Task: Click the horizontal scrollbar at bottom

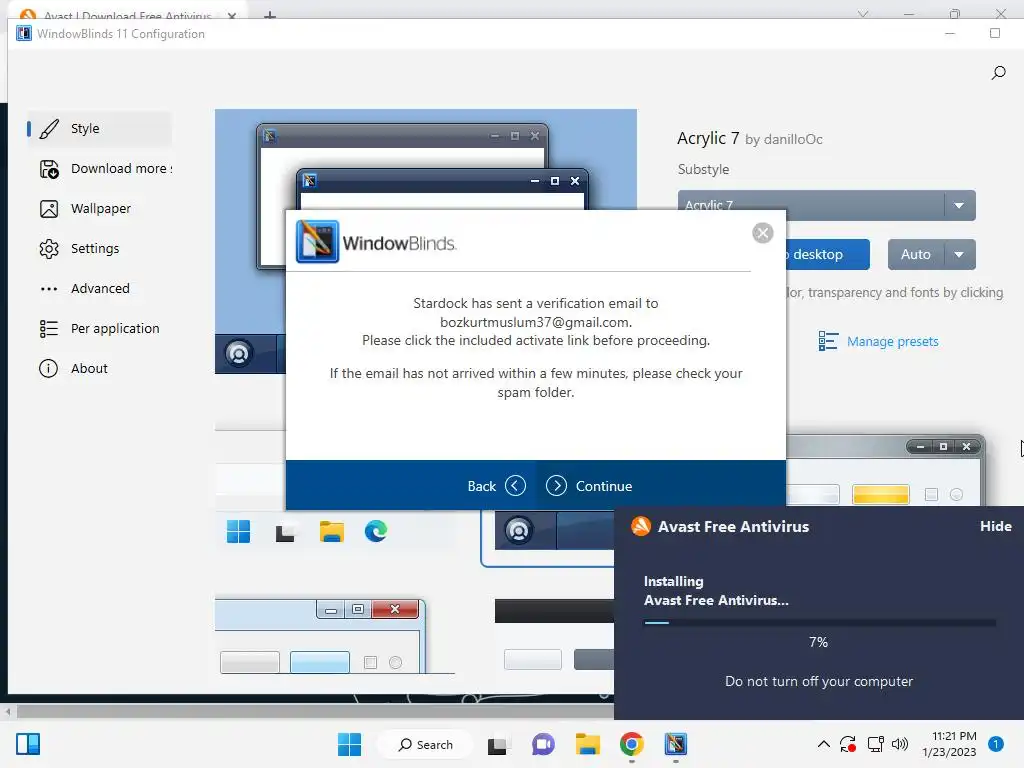Action: (x=313, y=711)
